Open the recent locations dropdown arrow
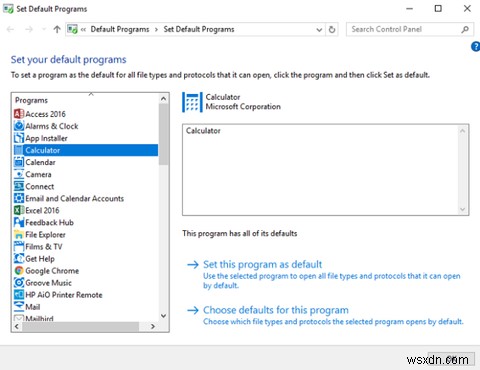 (44, 29)
